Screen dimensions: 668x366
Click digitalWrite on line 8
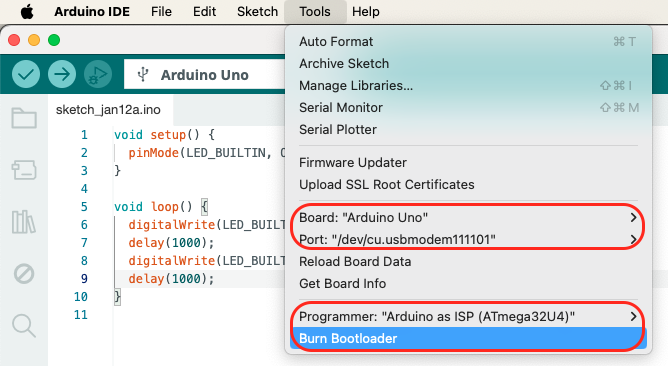pos(172,261)
